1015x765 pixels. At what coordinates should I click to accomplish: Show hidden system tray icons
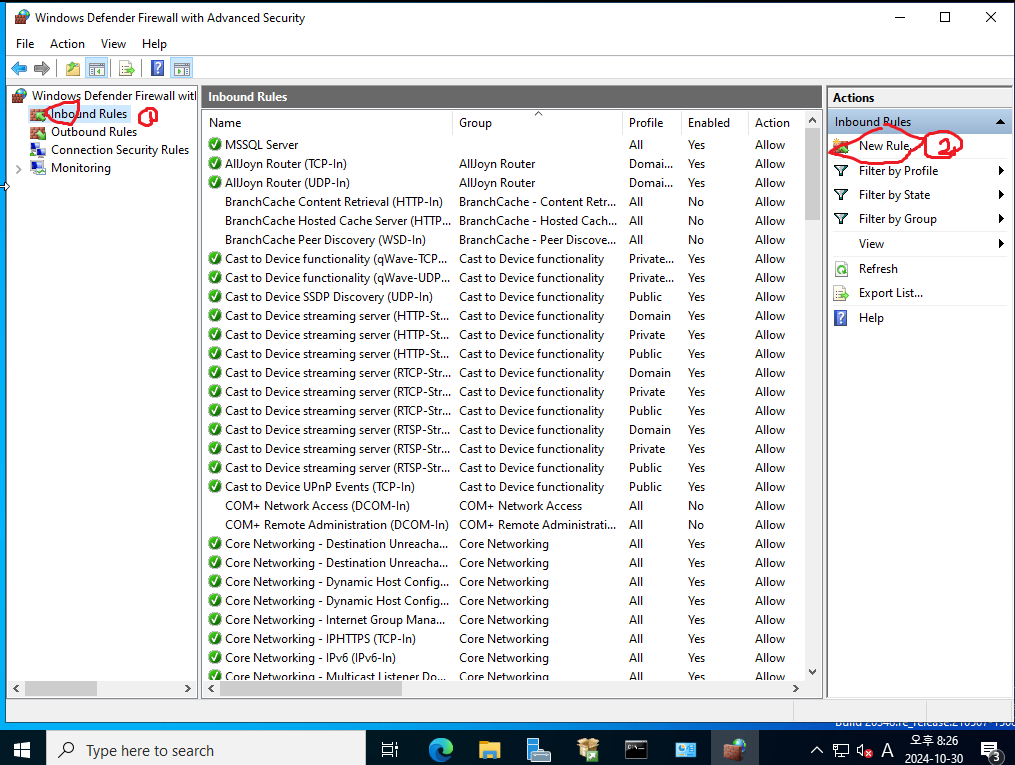click(x=817, y=750)
